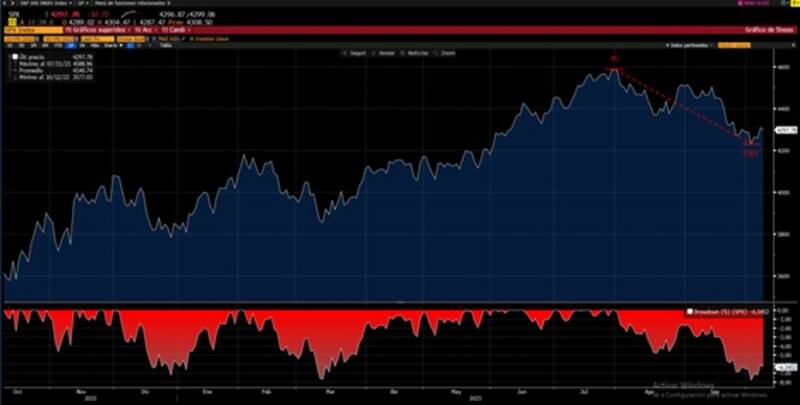
Task: Click the Gráfico de líneas label
Action: pyautogui.click(x=764, y=31)
